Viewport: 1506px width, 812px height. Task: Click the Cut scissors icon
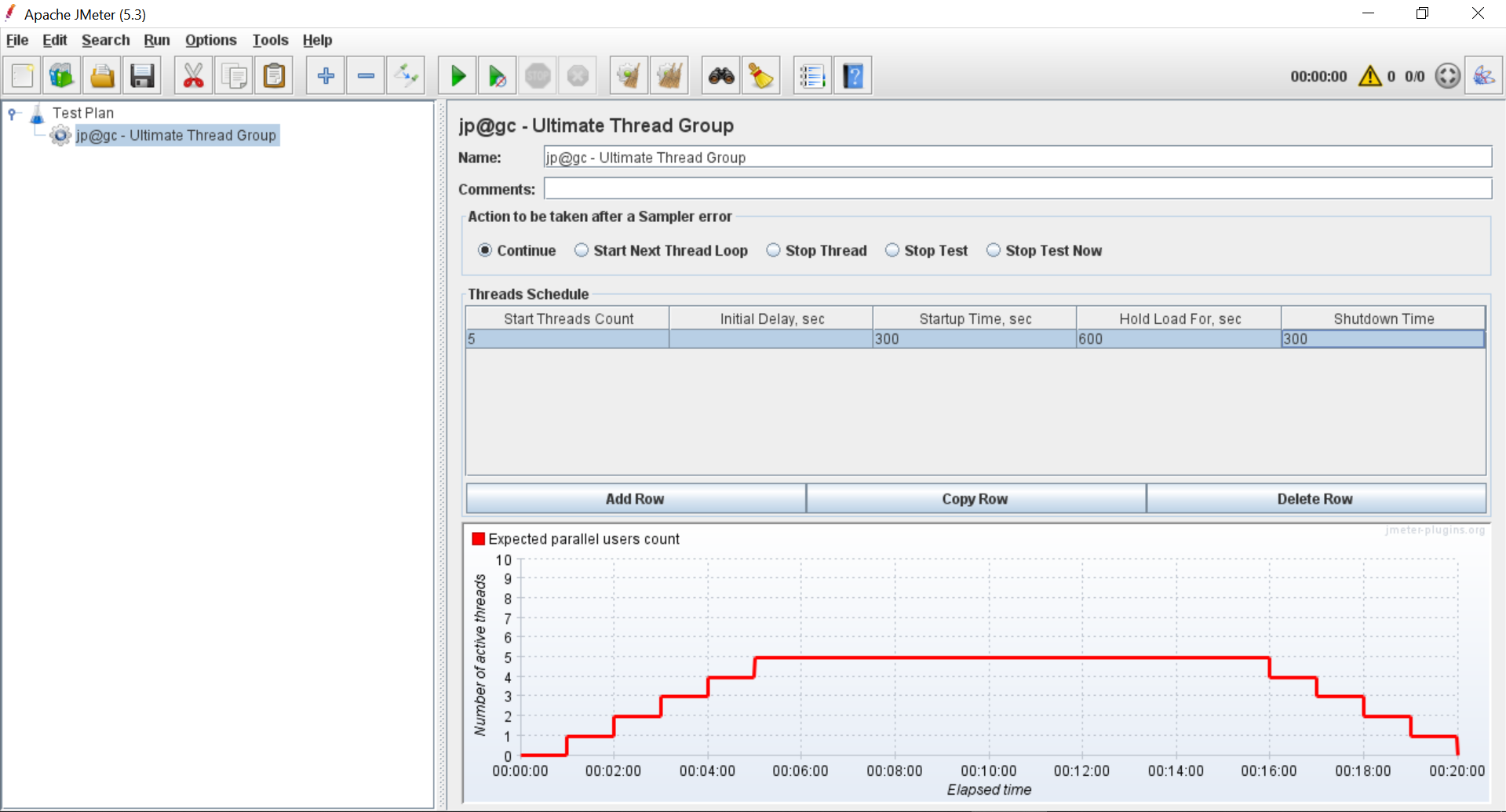tap(193, 76)
